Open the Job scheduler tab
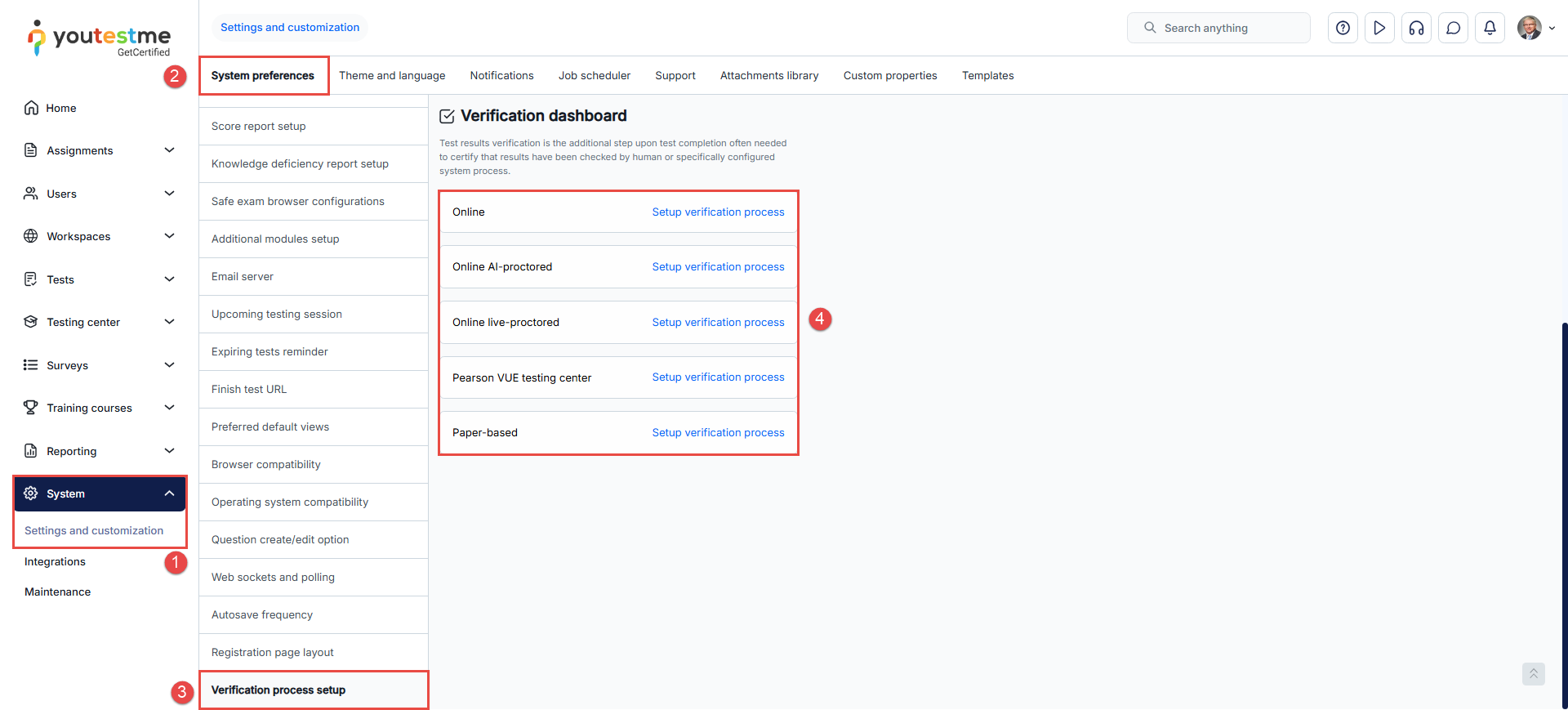This screenshot has height=710, width=1568. 594,75
